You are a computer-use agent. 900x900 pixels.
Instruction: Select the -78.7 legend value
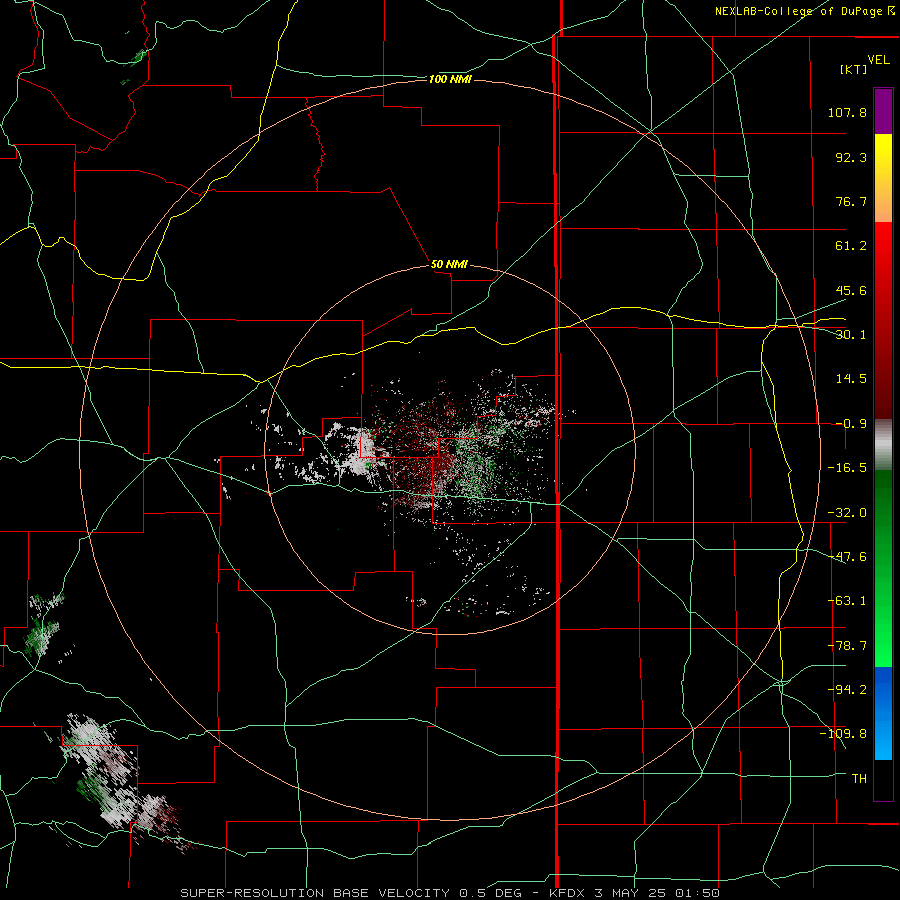pos(847,646)
